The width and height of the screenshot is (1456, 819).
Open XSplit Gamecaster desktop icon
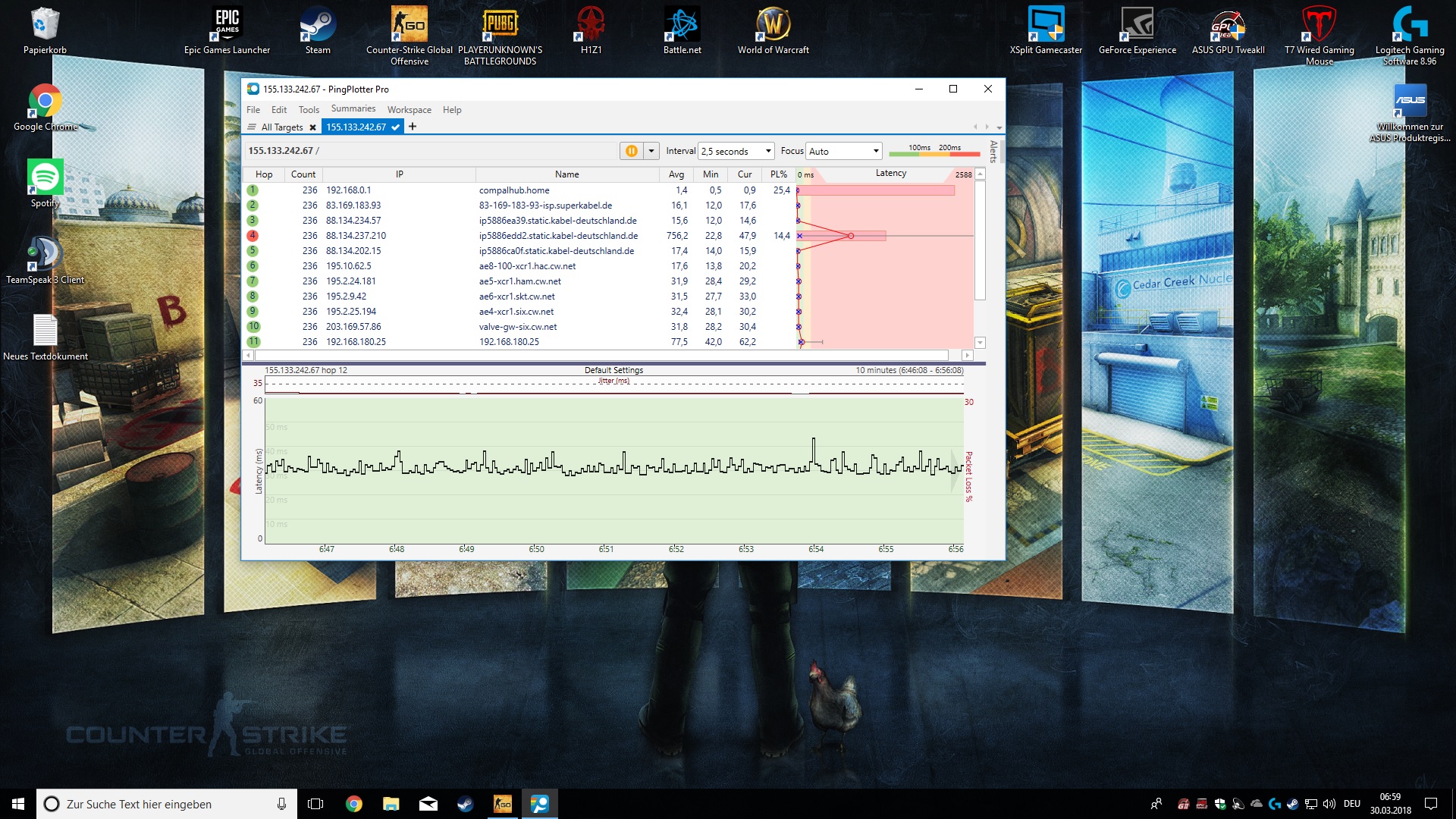point(1046,31)
